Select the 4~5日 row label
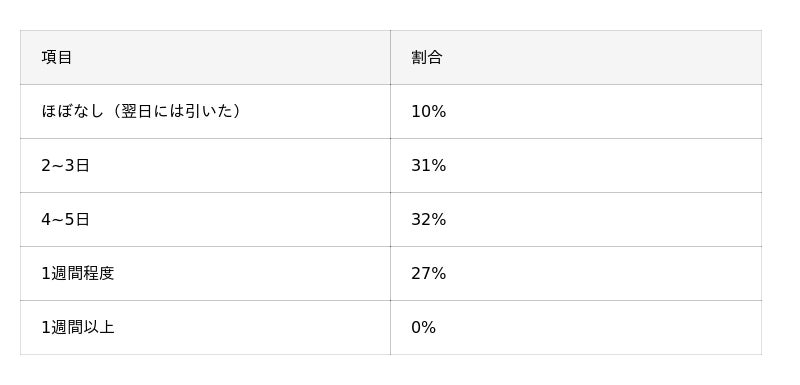The width and height of the screenshot is (800, 385). 65,220
